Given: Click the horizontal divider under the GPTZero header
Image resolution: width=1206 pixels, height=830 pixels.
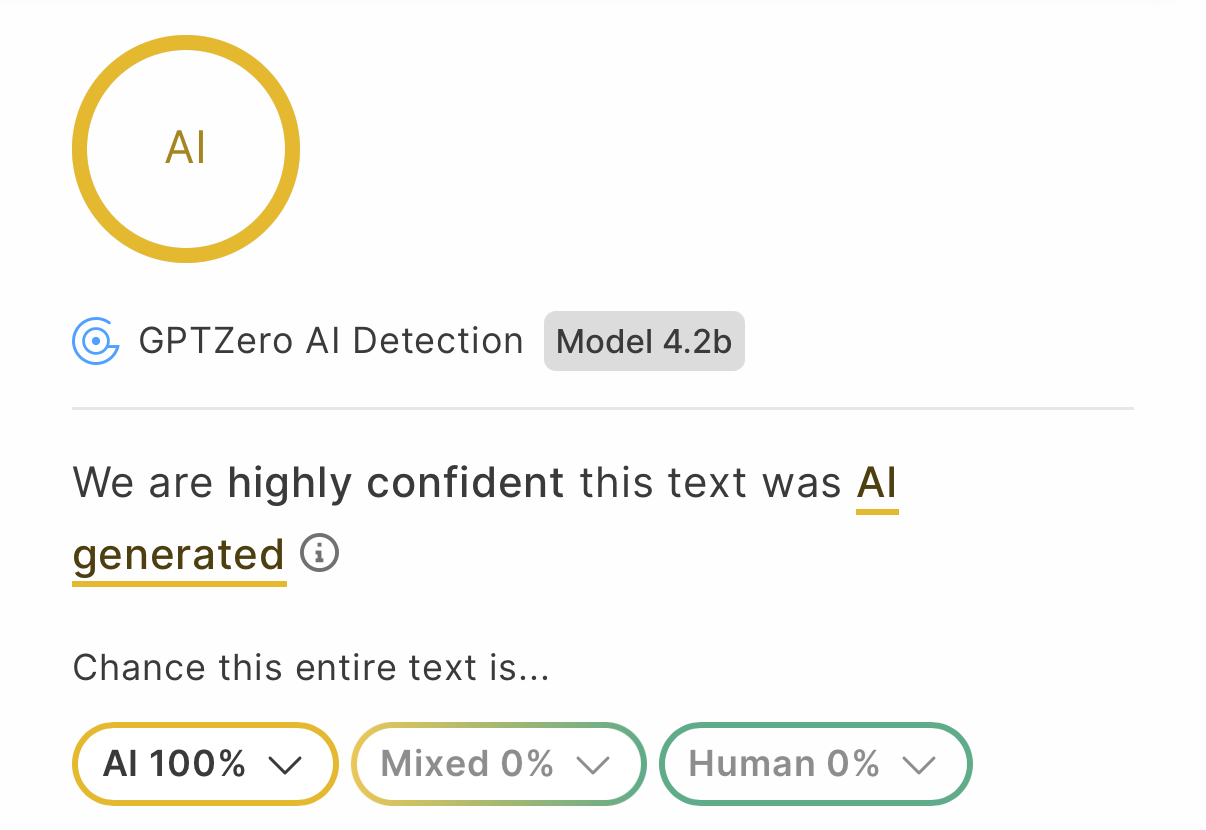Looking at the screenshot, I should click(x=602, y=409).
